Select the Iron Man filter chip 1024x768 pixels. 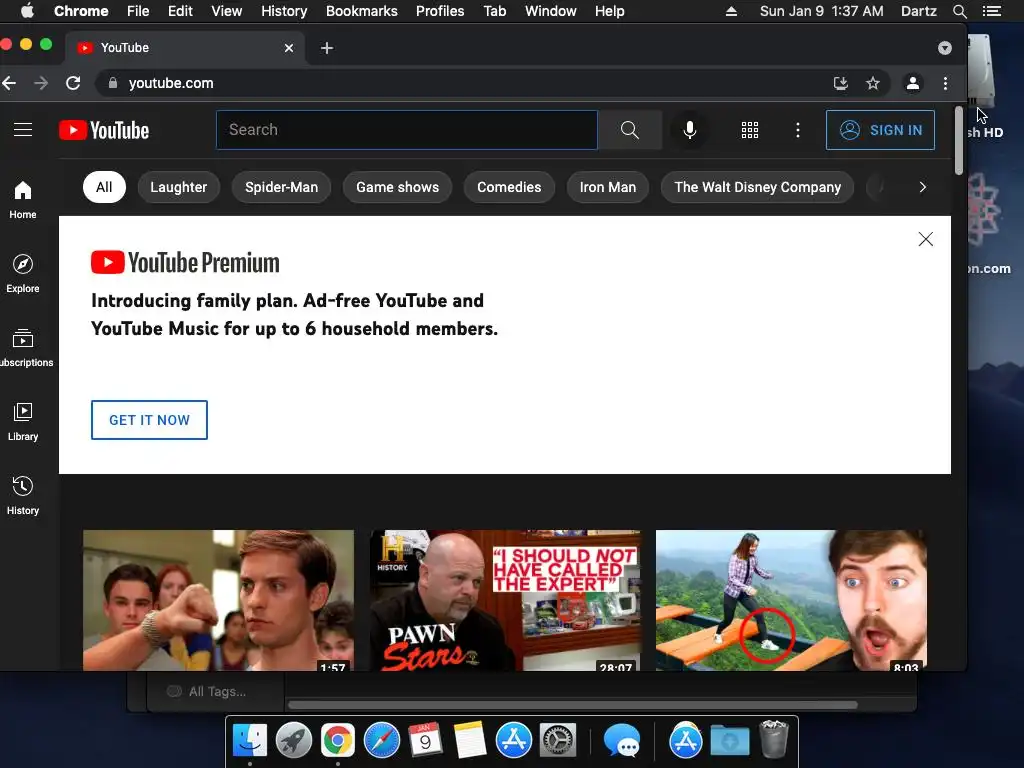[x=607, y=187]
